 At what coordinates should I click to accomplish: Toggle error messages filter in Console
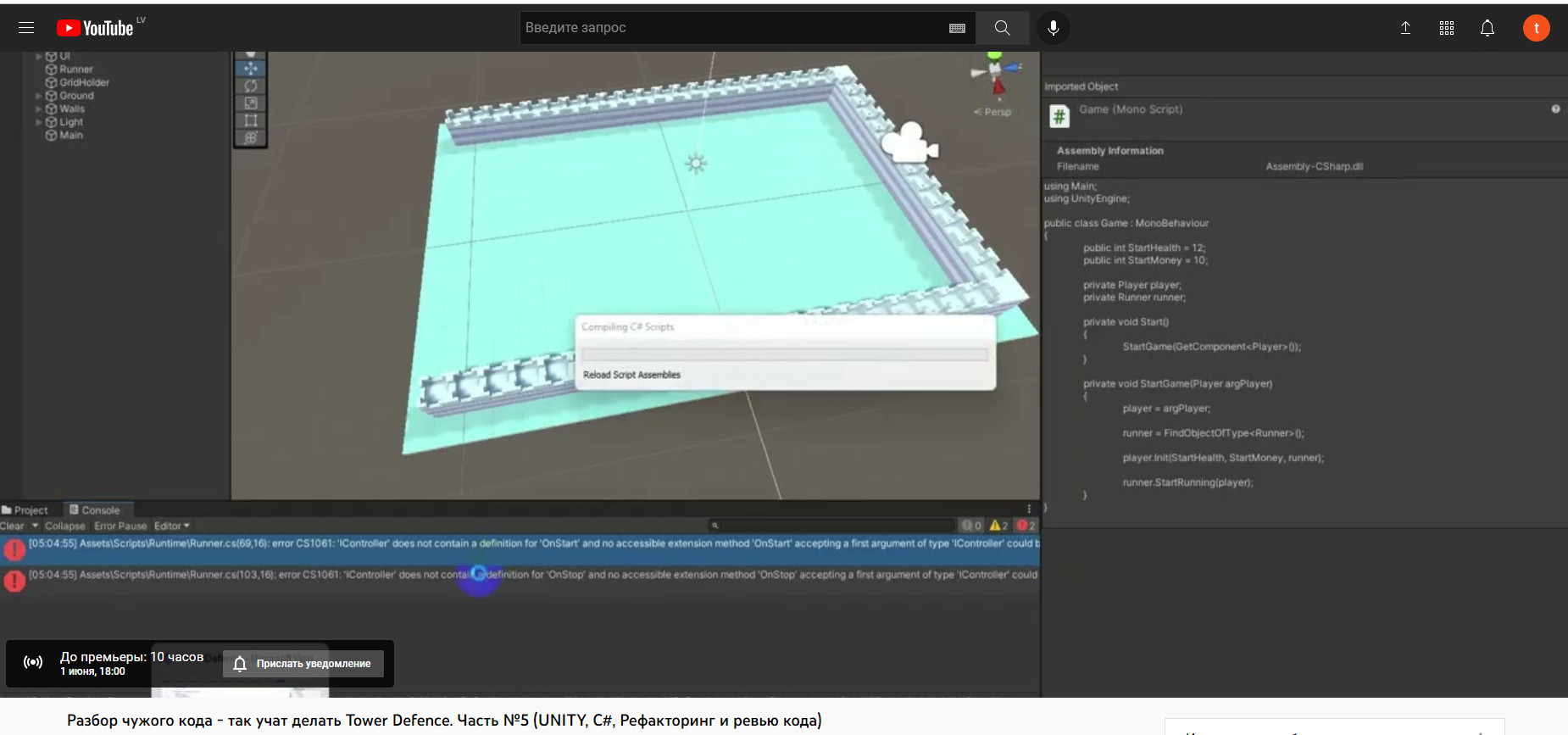click(1026, 526)
